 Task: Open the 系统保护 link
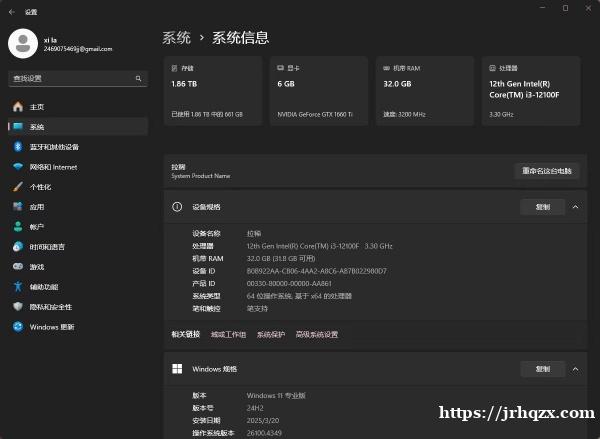[x=271, y=334]
